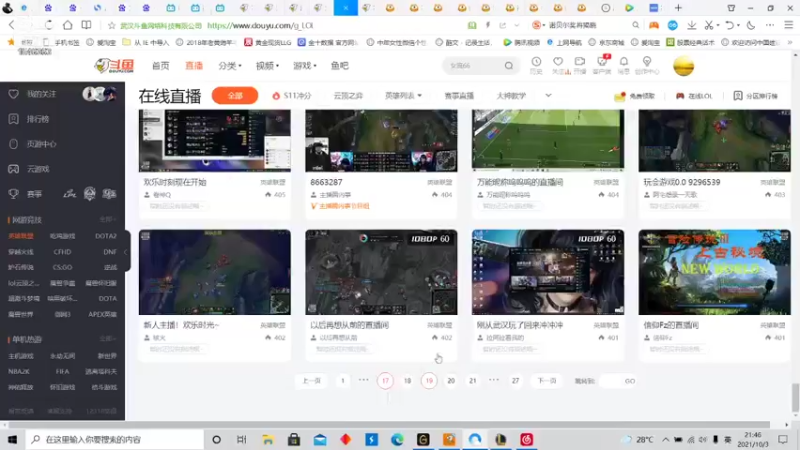
Task: Open 排行榜 in the sidebar
Action: [x=37, y=119]
